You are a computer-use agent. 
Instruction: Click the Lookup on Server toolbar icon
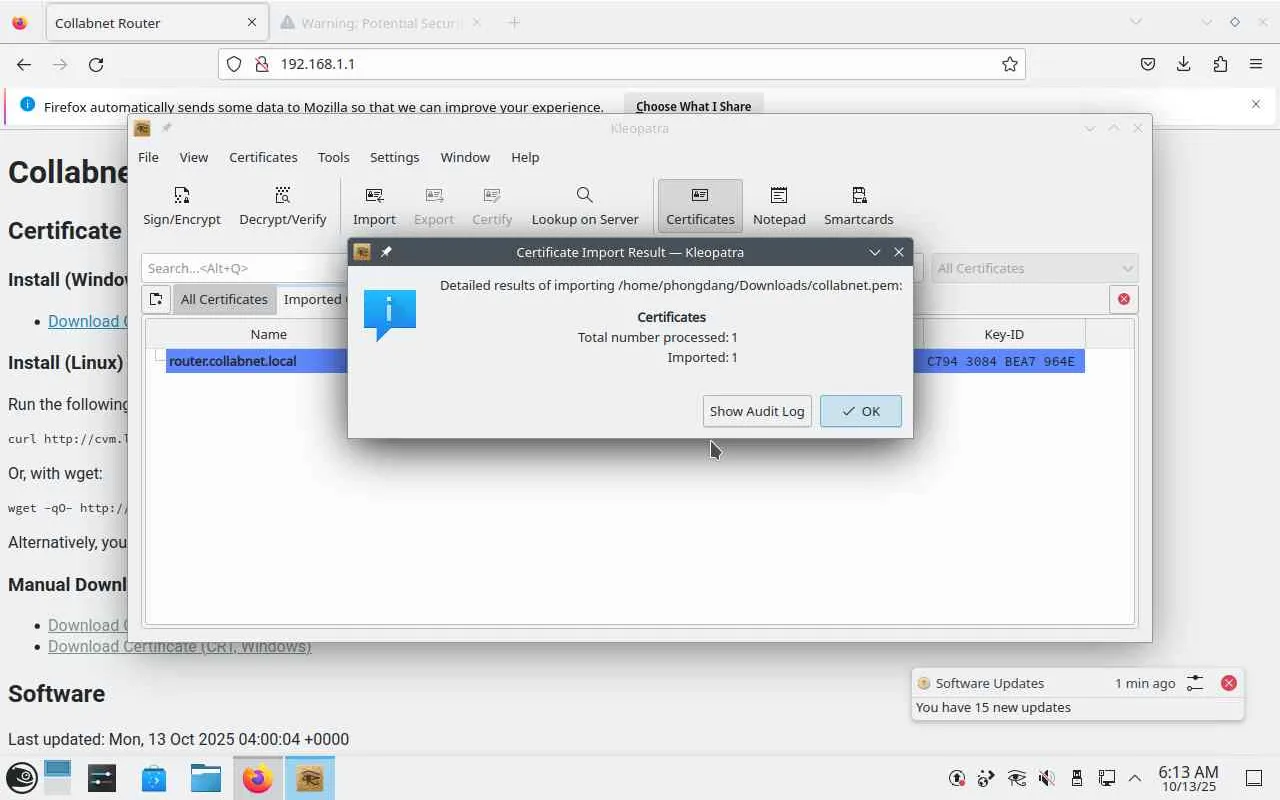[585, 206]
